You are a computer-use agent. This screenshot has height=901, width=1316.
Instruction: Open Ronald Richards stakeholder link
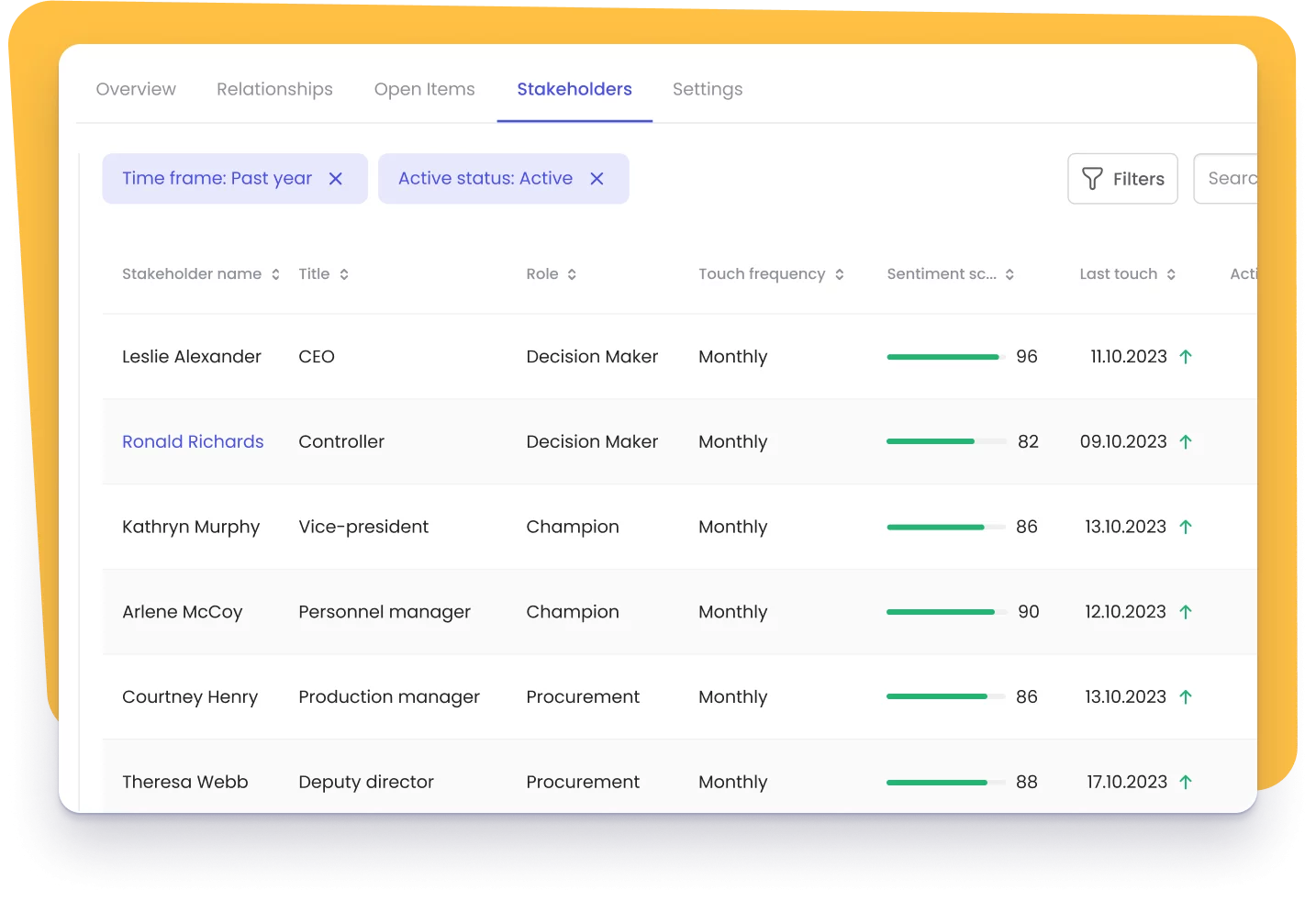(x=193, y=441)
